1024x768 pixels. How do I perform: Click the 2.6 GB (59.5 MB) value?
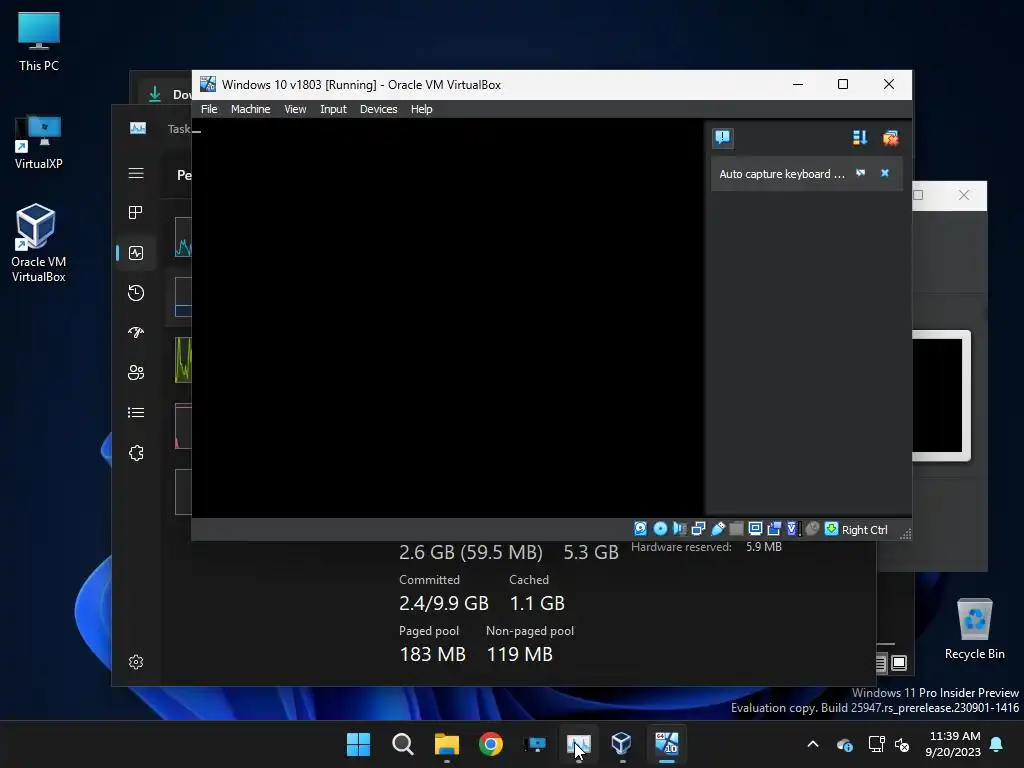(x=471, y=552)
